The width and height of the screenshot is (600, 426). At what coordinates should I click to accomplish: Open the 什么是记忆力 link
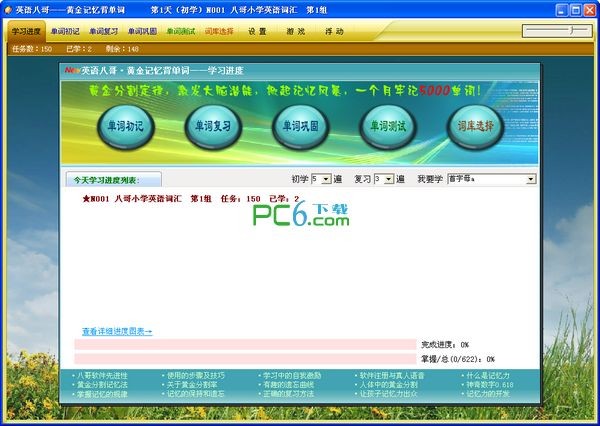coord(488,376)
